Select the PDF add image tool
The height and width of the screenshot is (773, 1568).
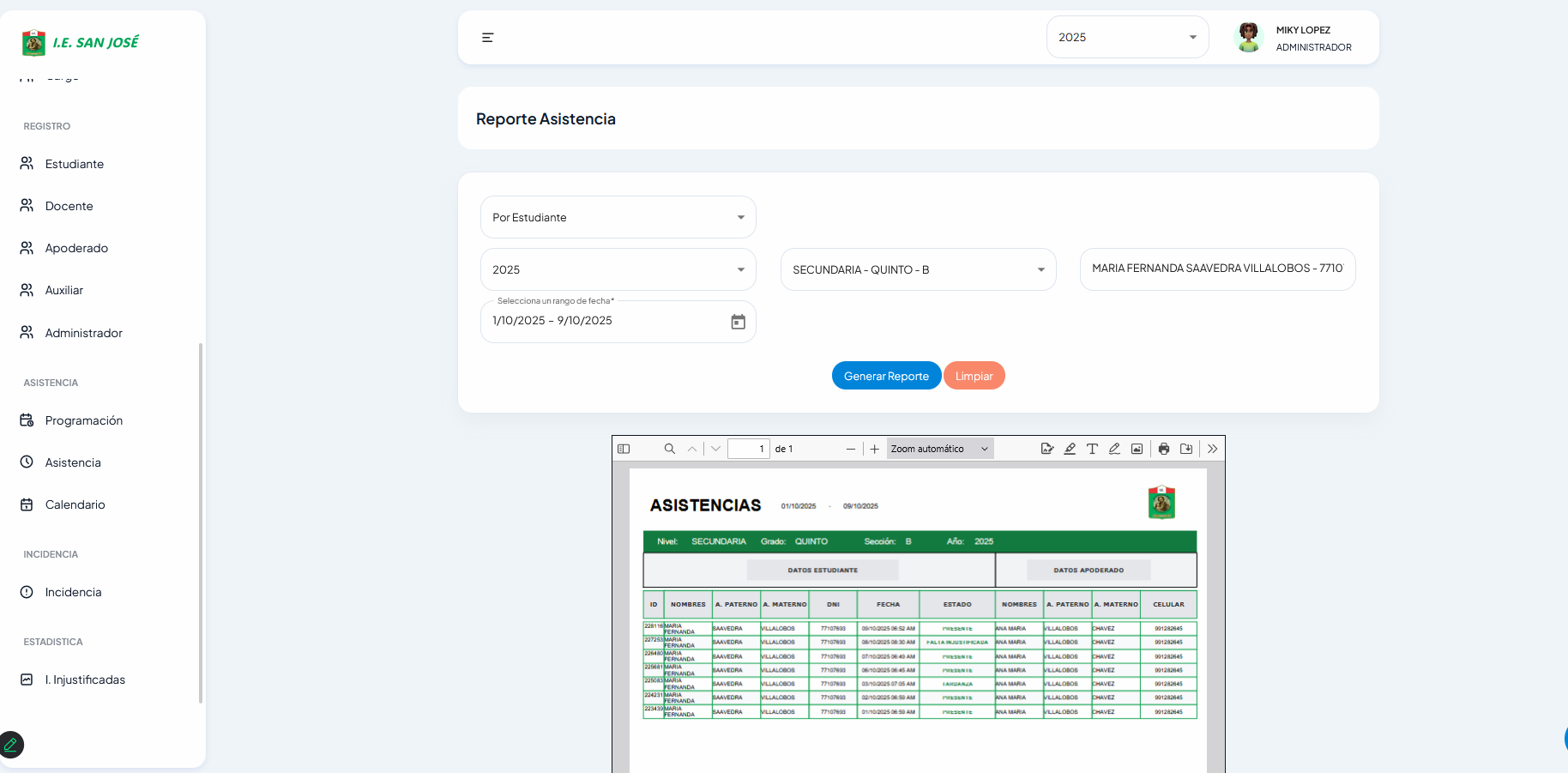[x=1137, y=449]
